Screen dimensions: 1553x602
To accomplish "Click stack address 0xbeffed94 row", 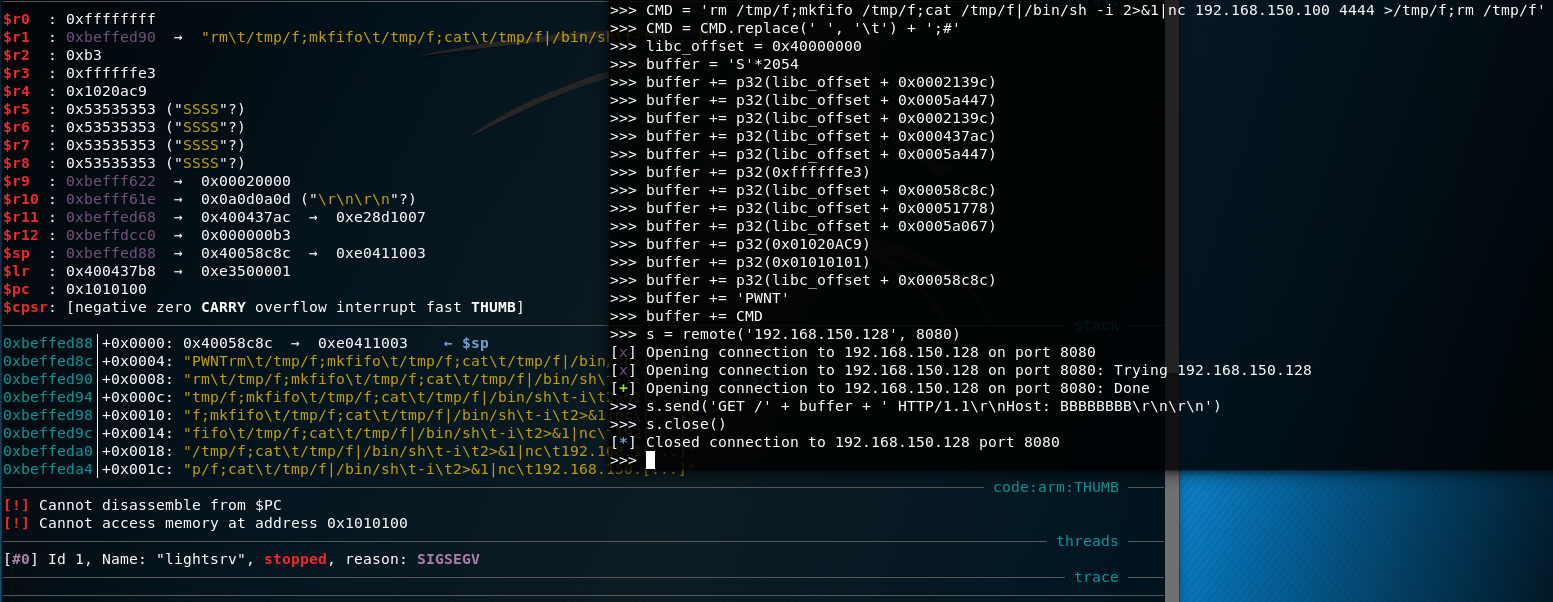I will 305,397.
